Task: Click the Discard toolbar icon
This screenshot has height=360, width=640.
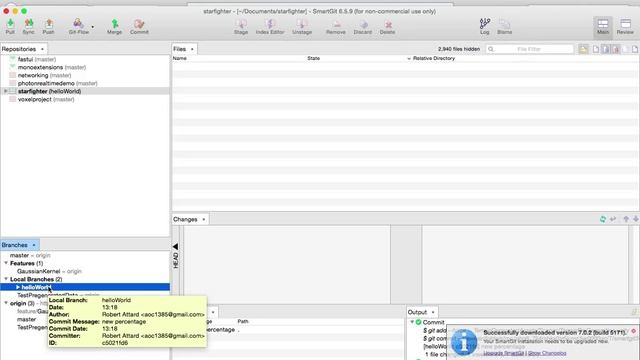Action: (x=362, y=26)
